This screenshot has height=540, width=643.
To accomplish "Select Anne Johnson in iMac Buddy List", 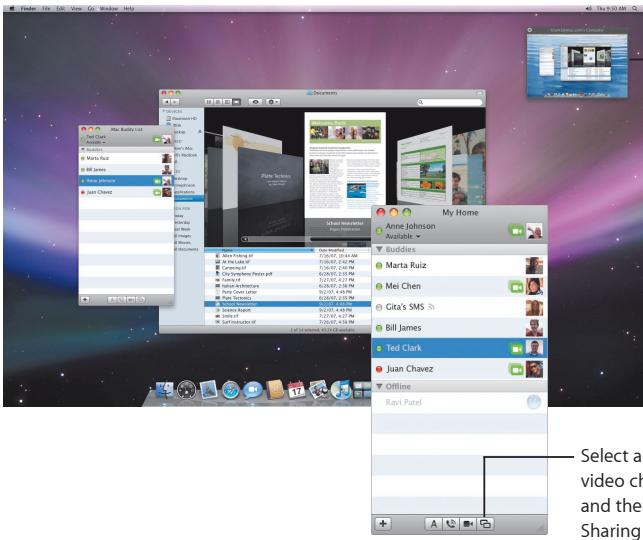I will [126, 181].
